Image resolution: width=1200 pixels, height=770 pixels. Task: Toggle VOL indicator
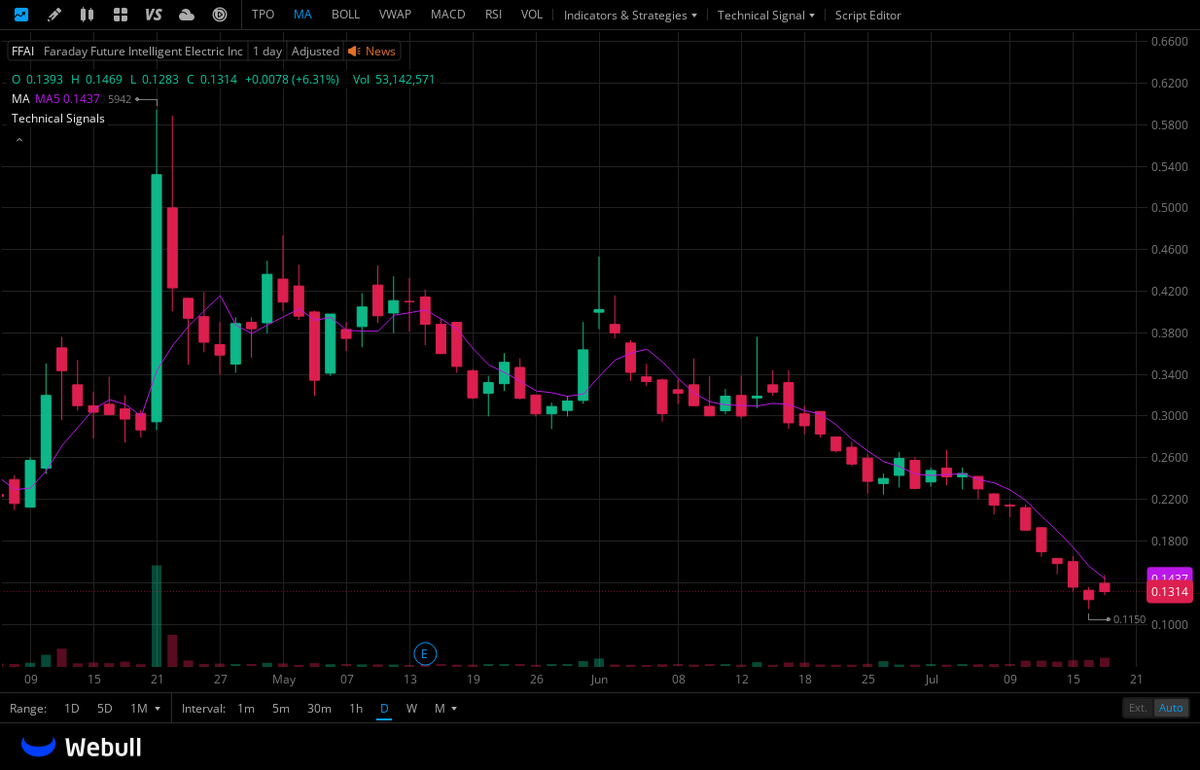(x=532, y=15)
